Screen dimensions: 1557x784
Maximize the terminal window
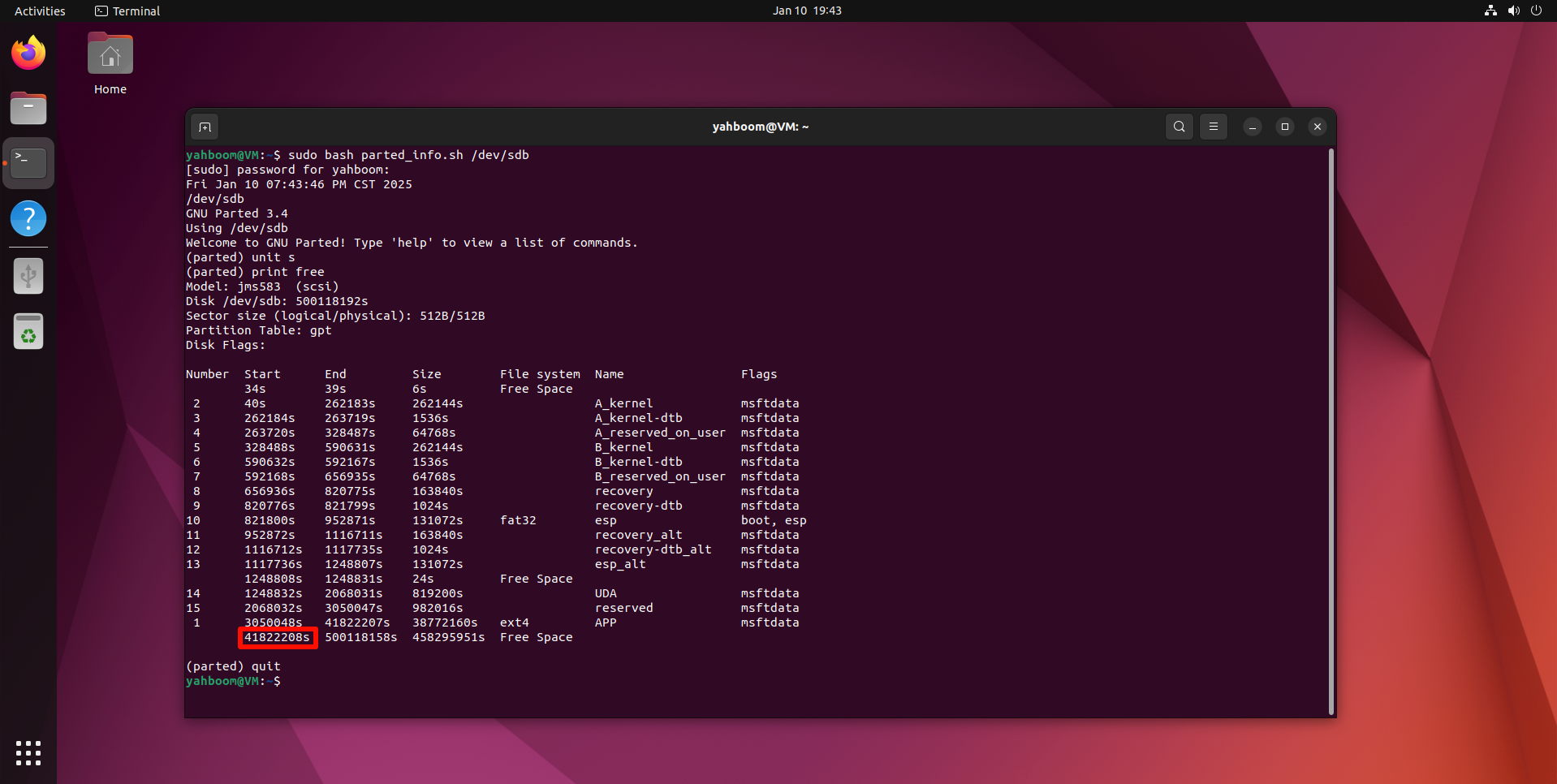pyautogui.click(x=1284, y=127)
